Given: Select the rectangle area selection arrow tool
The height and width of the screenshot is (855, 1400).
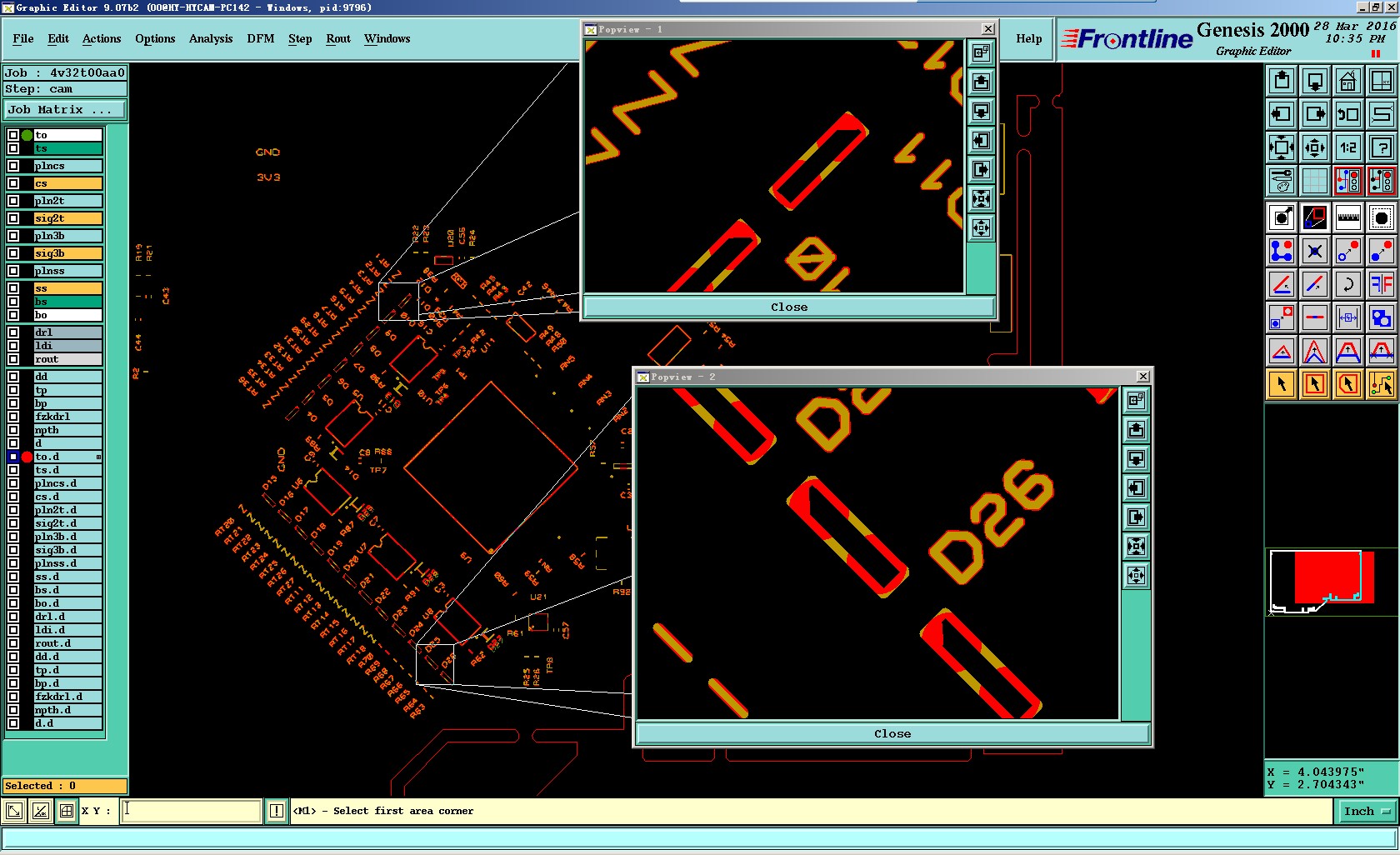Looking at the screenshot, I should [1315, 384].
